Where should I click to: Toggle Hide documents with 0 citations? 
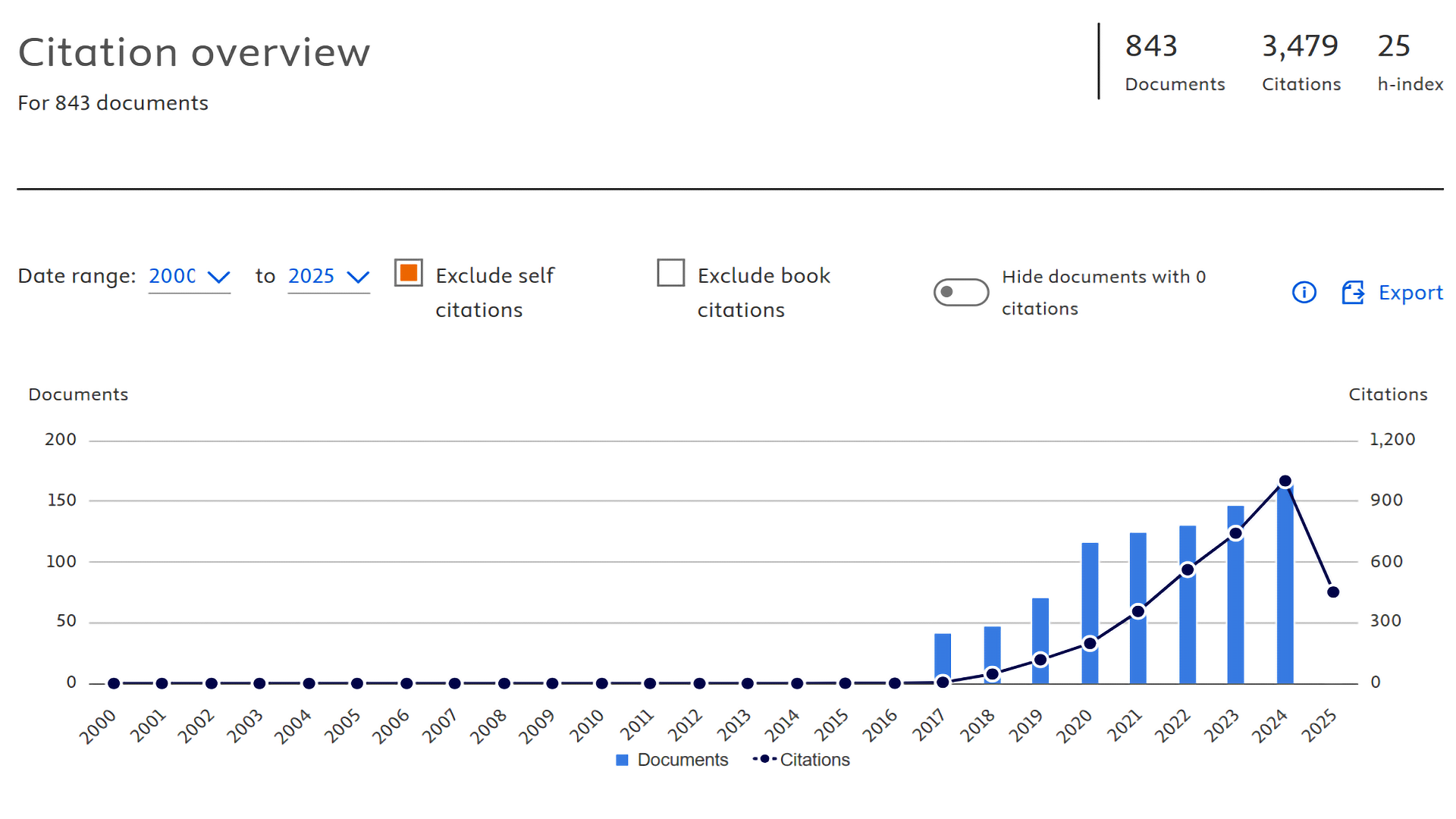[x=961, y=292]
